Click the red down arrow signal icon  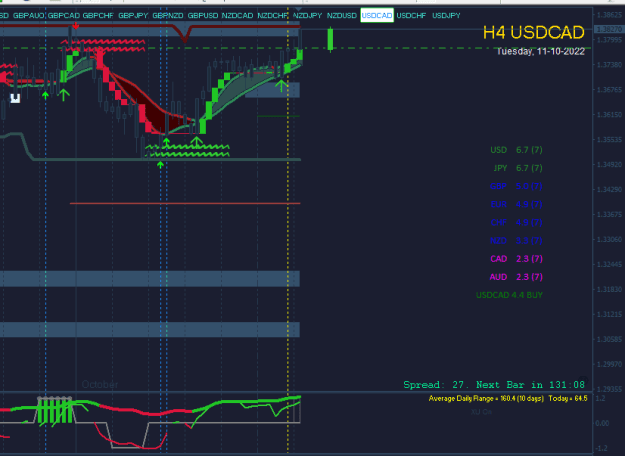point(75,26)
